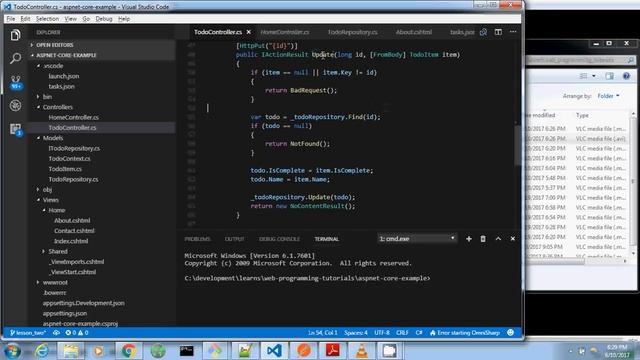Image resolution: width=640 pixels, height=360 pixels.
Task: Open _ViewImports.cshtml in the explorer
Action: coord(76,262)
